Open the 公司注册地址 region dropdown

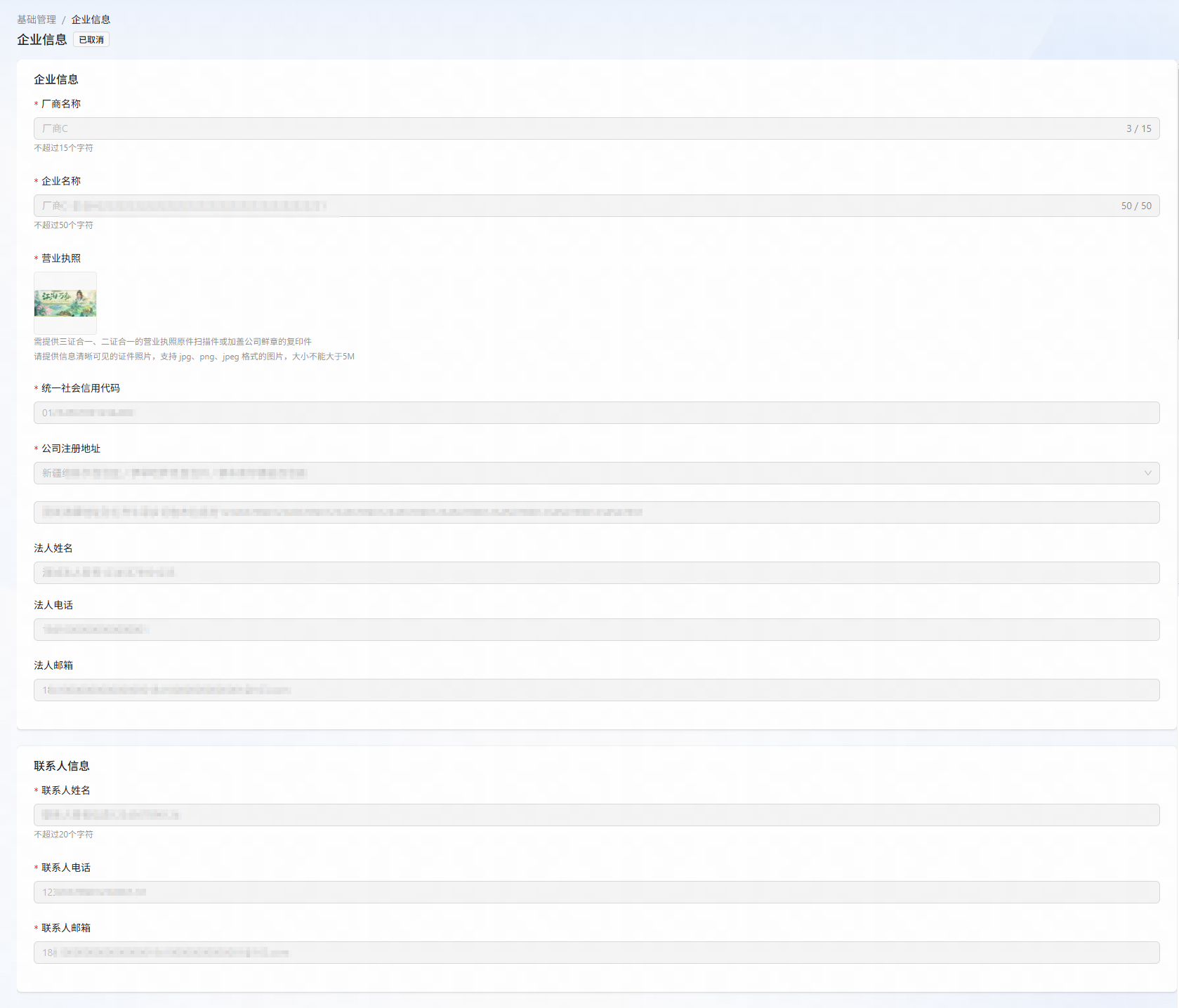(596, 473)
